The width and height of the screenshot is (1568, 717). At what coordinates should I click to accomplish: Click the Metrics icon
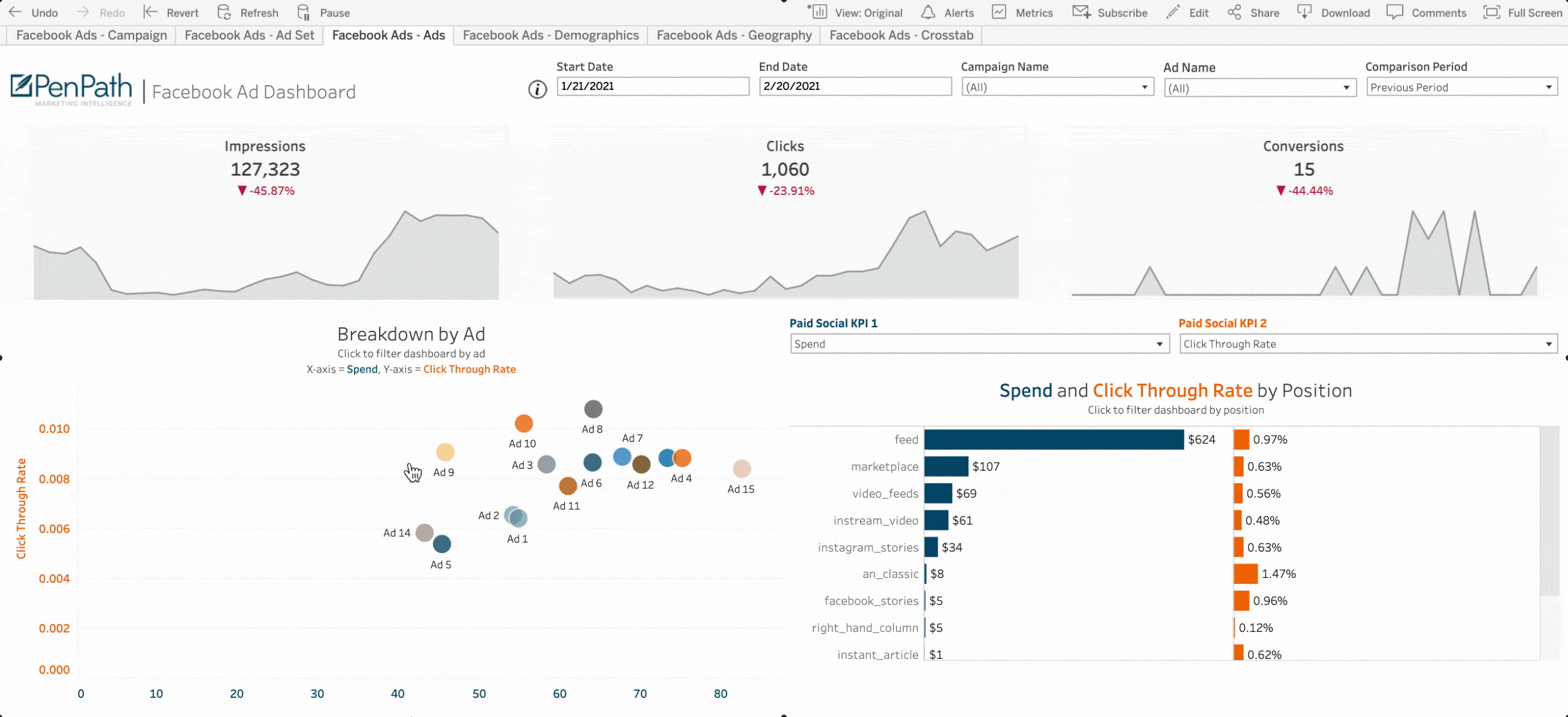[x=999, y=12]
